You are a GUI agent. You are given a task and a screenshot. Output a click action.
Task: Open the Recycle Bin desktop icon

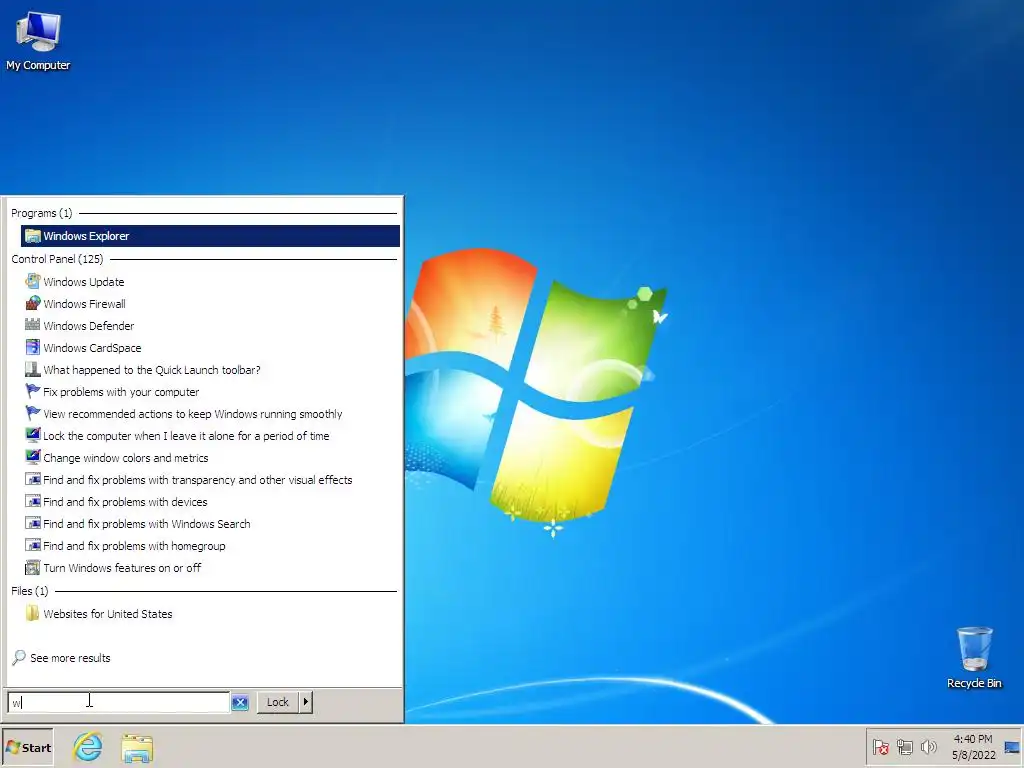click(x=974, y=657)
